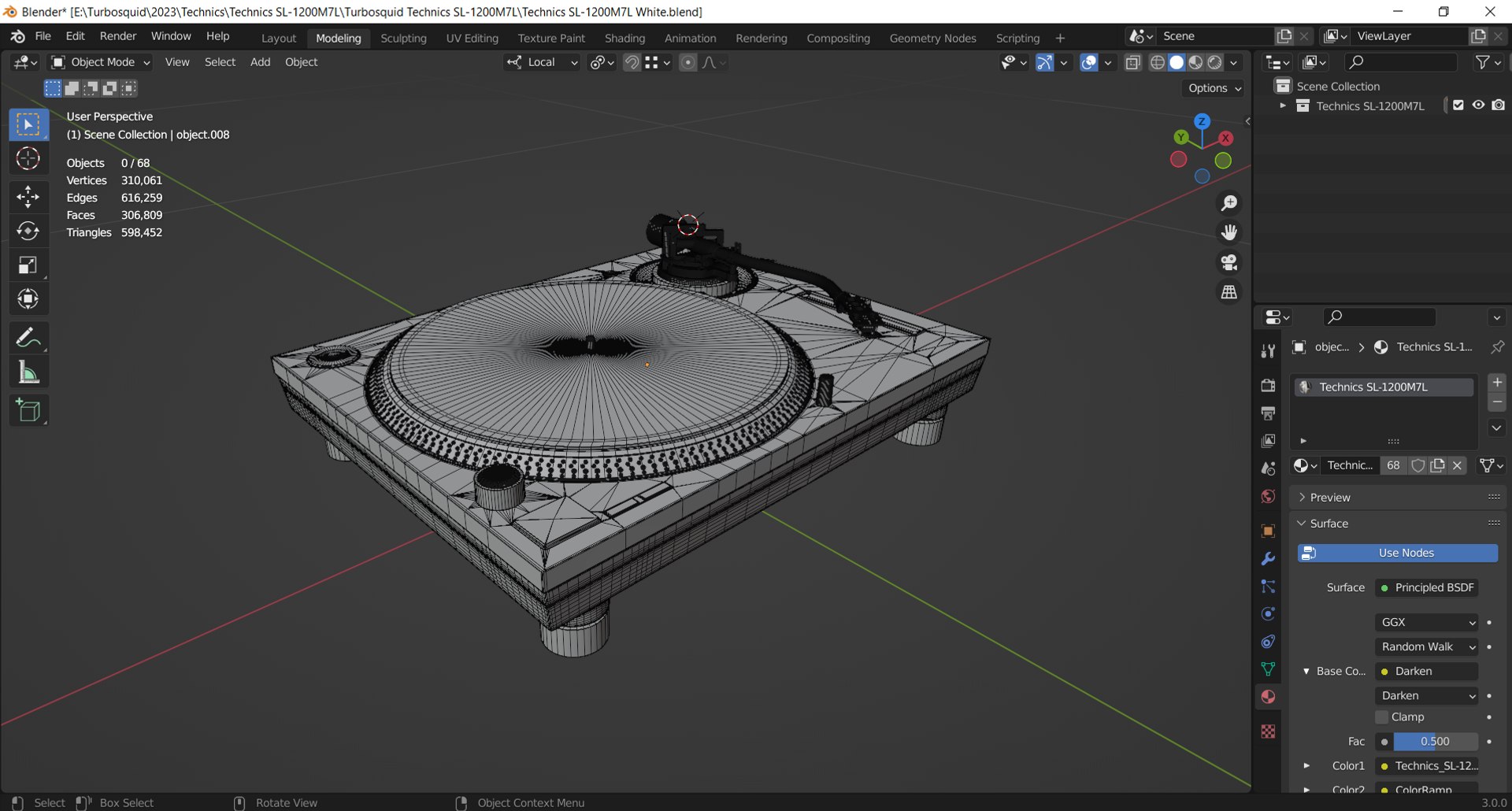1512x811 pixels.
Task: Click the pan hand viewport icon
Action: pos(1228,232)
